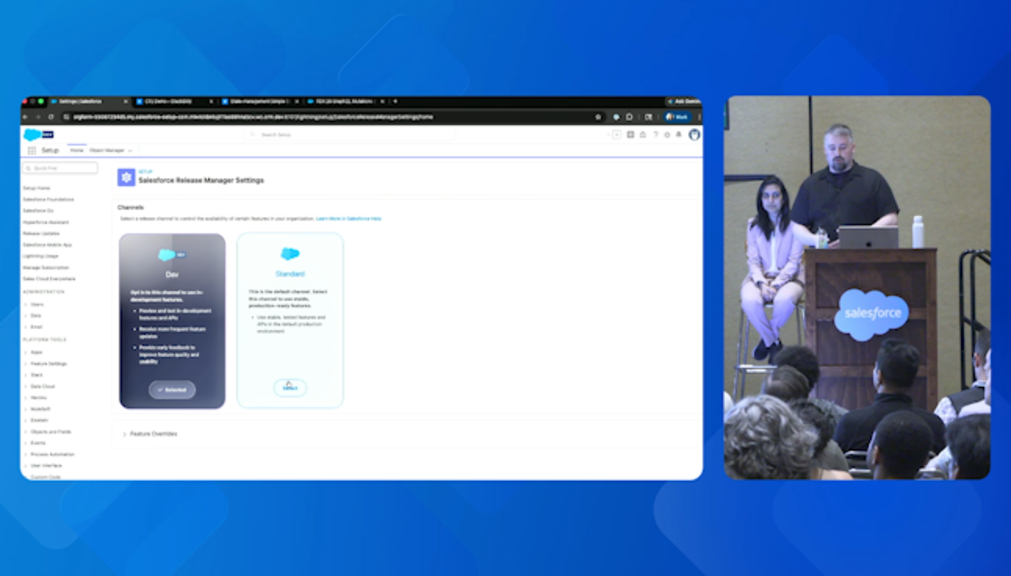
Task: Open the notifications bell icon
Action: click(679, 134)
